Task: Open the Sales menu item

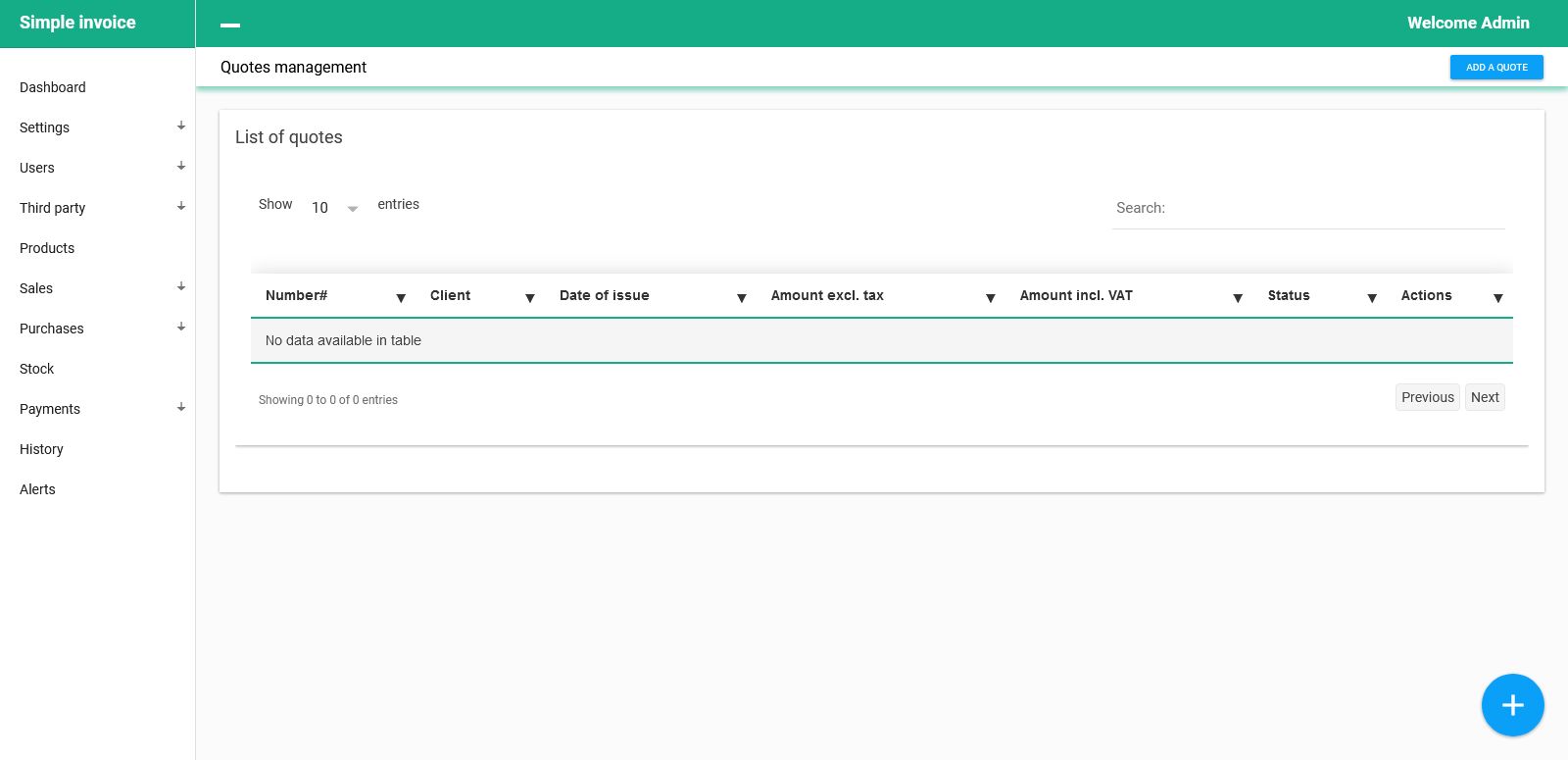Action: point(36,288)
